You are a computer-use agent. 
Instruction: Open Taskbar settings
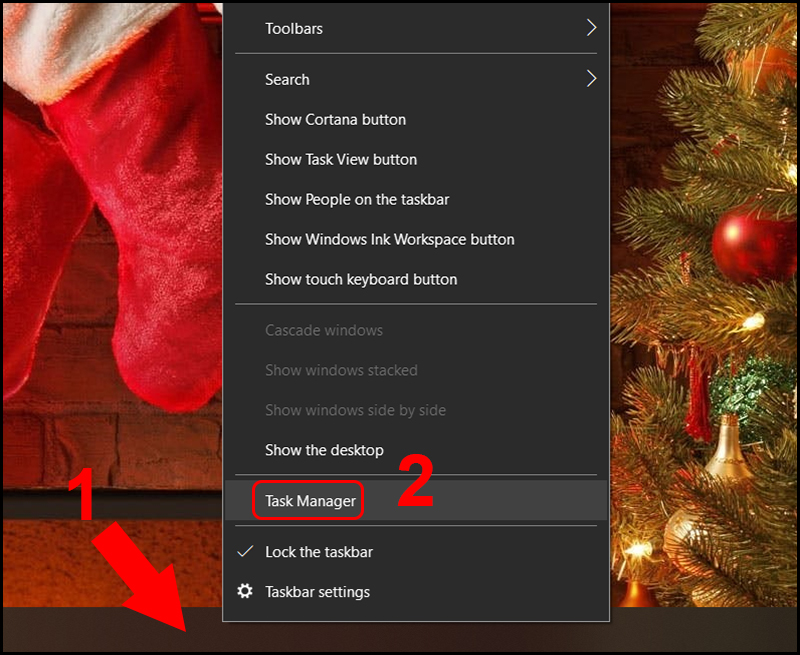point(317,591)
